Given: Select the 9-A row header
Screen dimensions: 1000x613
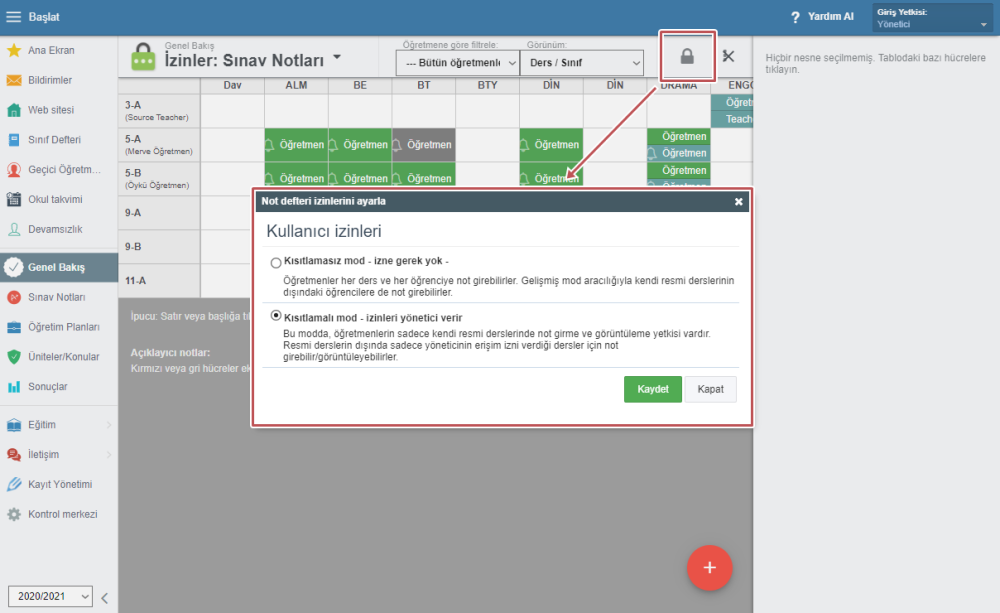Looking at the screenshot, I should [x=159, y=212].
